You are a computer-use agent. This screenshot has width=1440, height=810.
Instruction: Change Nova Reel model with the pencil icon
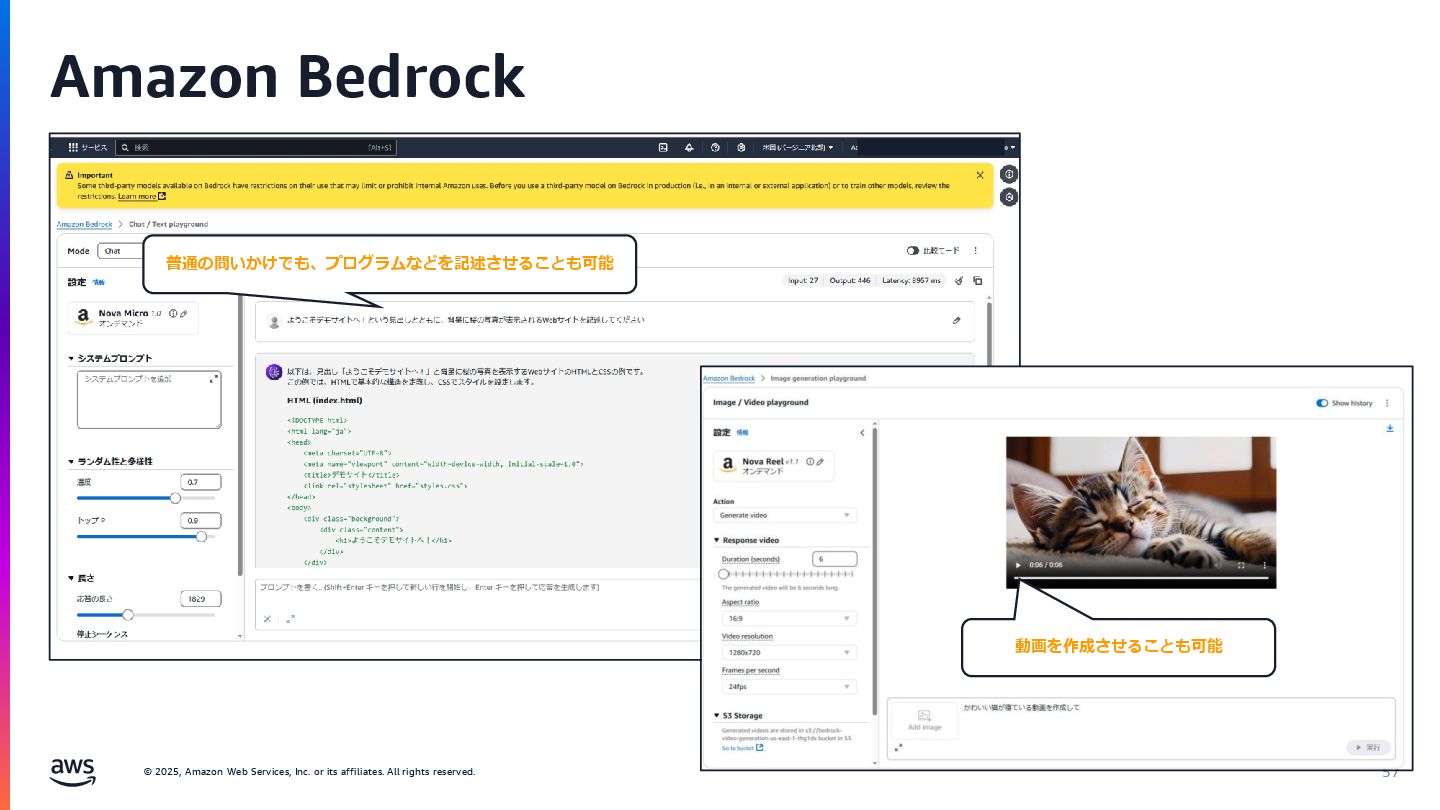point(820,461)
